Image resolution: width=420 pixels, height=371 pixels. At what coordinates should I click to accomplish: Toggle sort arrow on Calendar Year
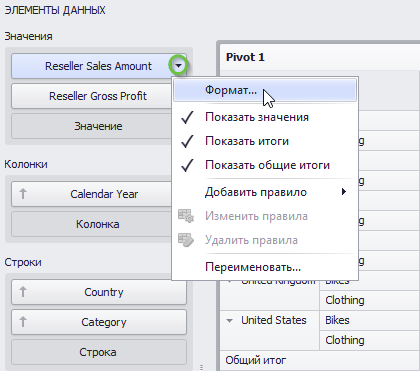tap(23, 193)
